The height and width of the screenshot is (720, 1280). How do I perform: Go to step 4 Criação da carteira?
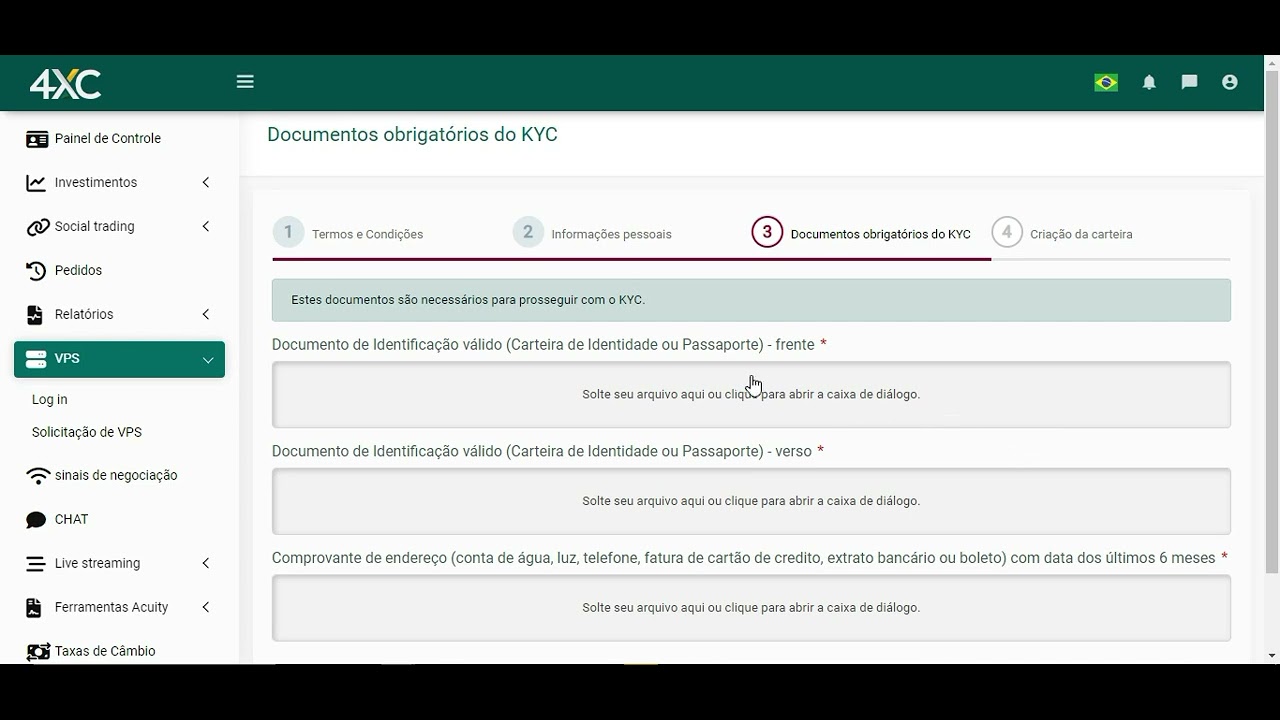coord(1062,233)
